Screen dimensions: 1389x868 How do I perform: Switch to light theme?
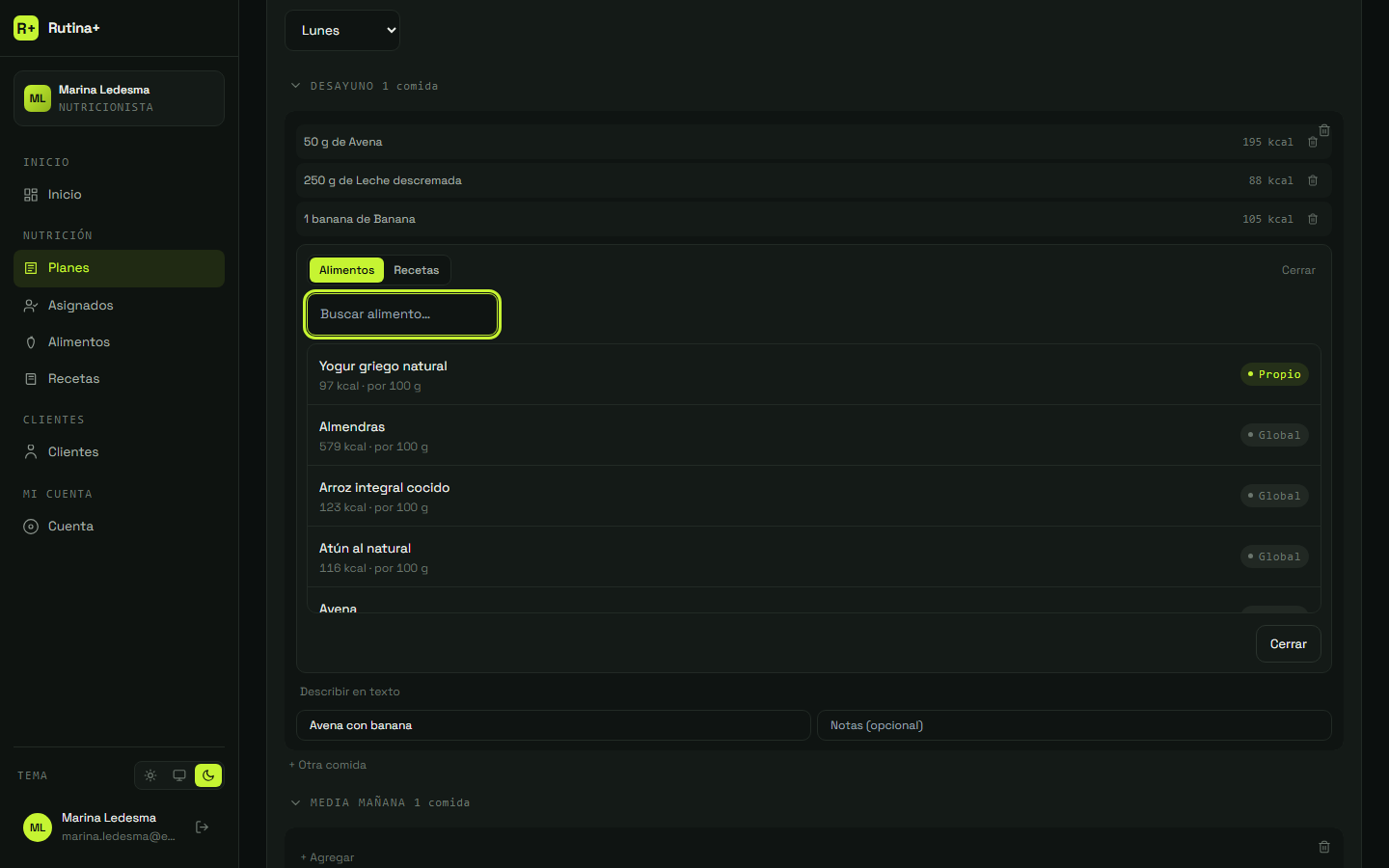(x=150, y=775)
